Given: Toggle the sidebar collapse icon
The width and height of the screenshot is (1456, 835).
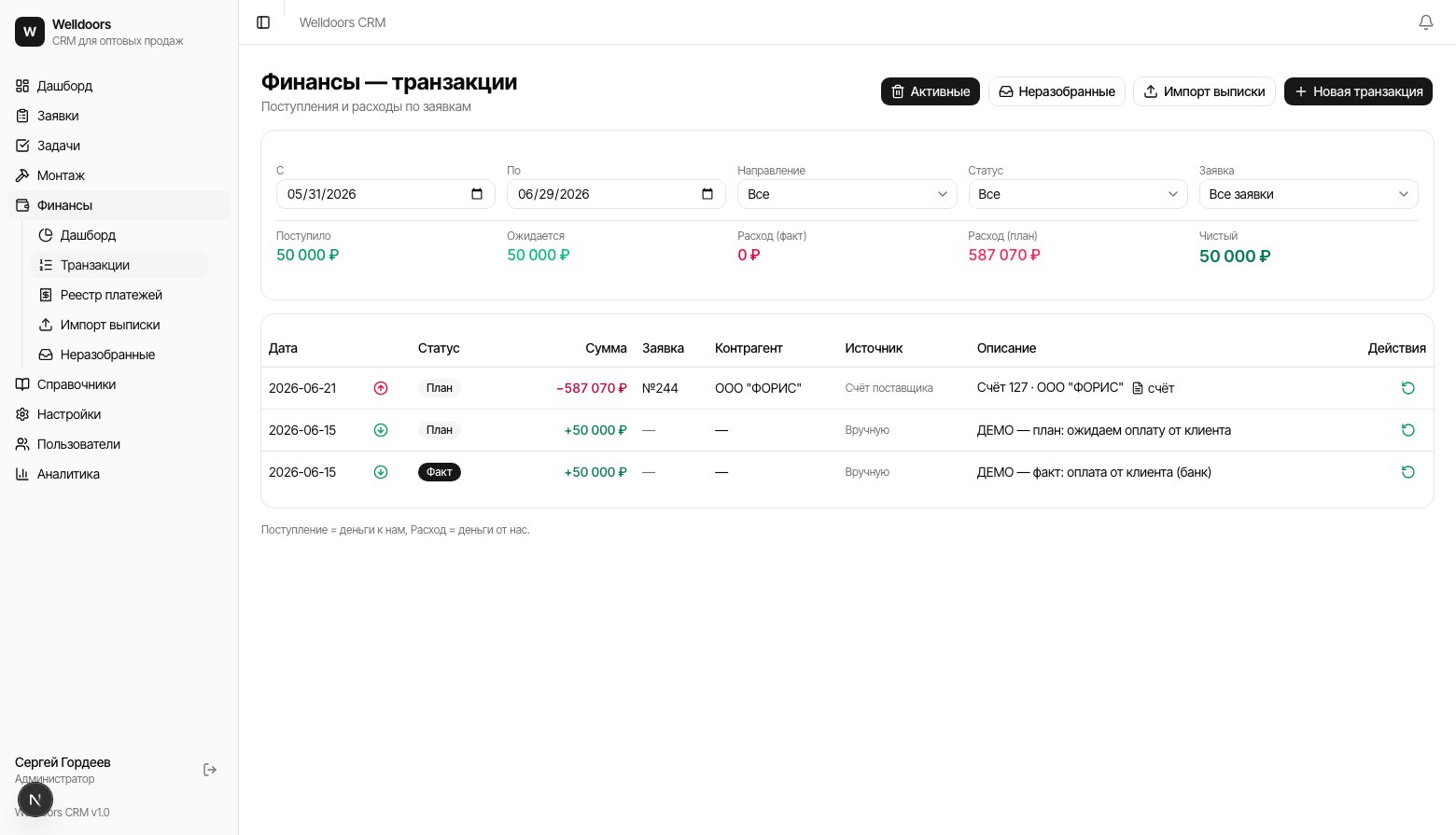Looking at the screenshot, I should pyautogui.click(x=263, y=22).
